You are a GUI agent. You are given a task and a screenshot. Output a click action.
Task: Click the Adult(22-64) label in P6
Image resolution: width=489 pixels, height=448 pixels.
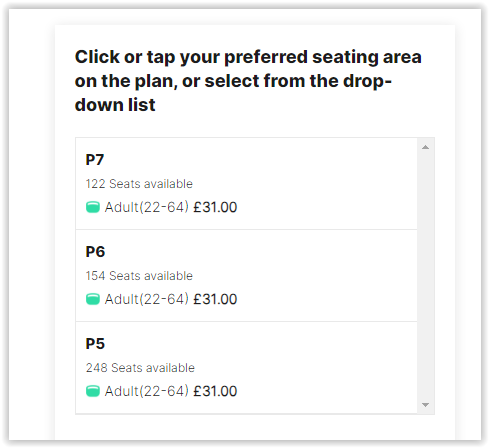coord(147,299)
